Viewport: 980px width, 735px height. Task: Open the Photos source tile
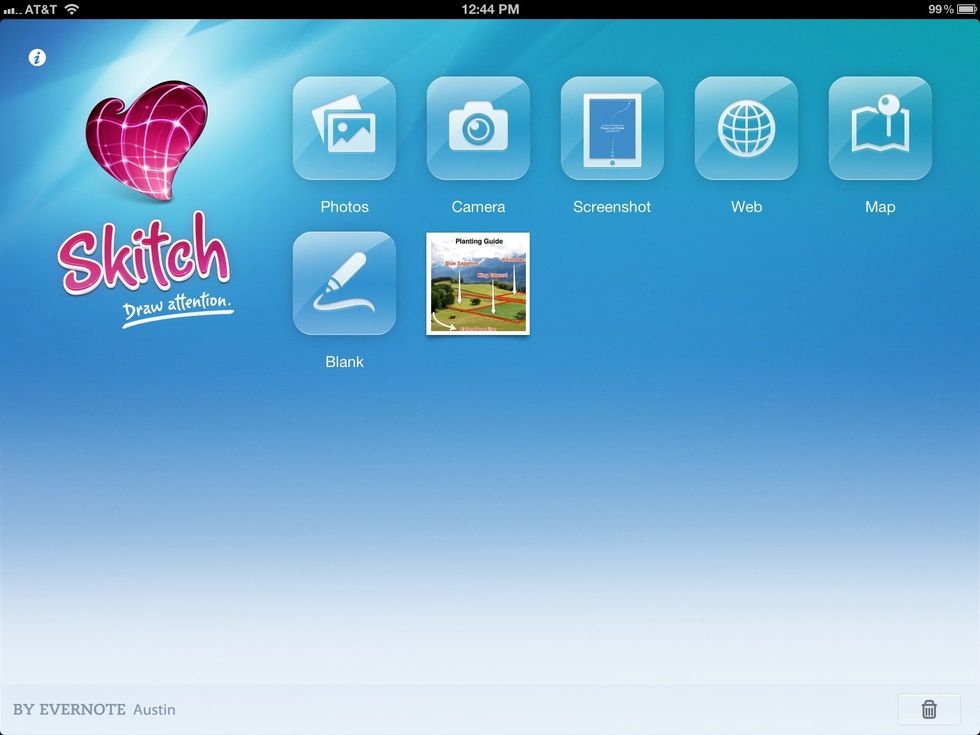tap(344, 128)
